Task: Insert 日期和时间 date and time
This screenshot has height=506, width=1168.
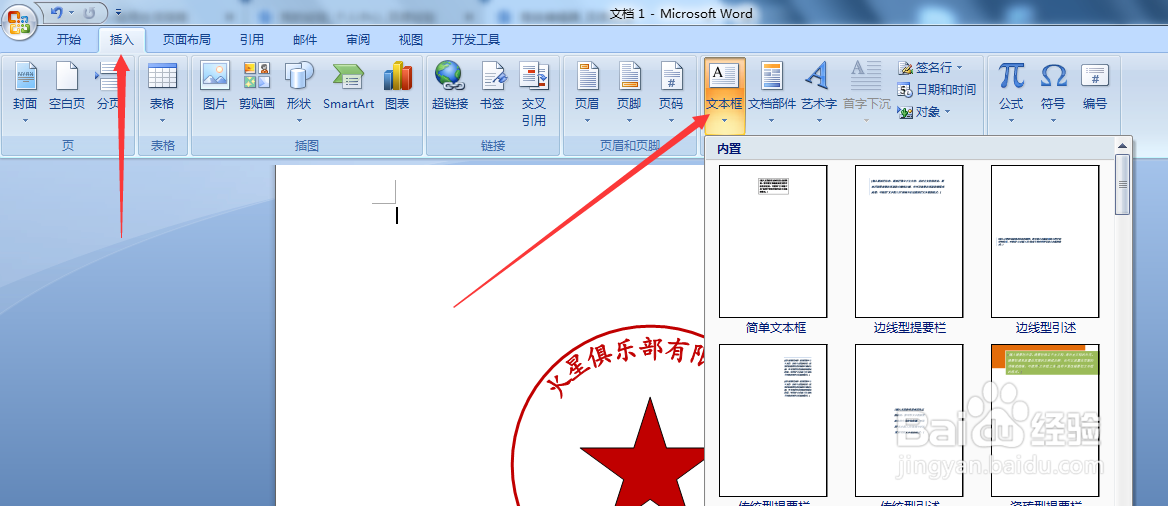Action: click(936, 89)
